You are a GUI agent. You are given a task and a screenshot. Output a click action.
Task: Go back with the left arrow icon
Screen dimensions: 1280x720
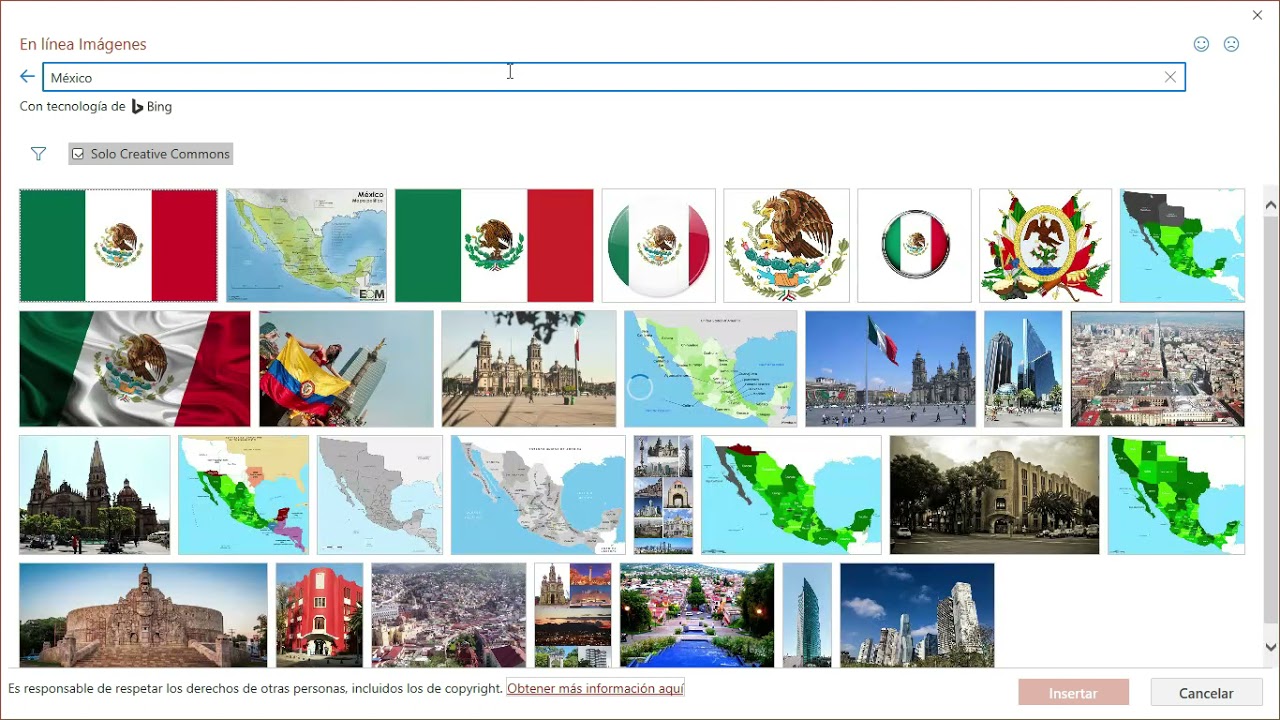coord(27,77)
